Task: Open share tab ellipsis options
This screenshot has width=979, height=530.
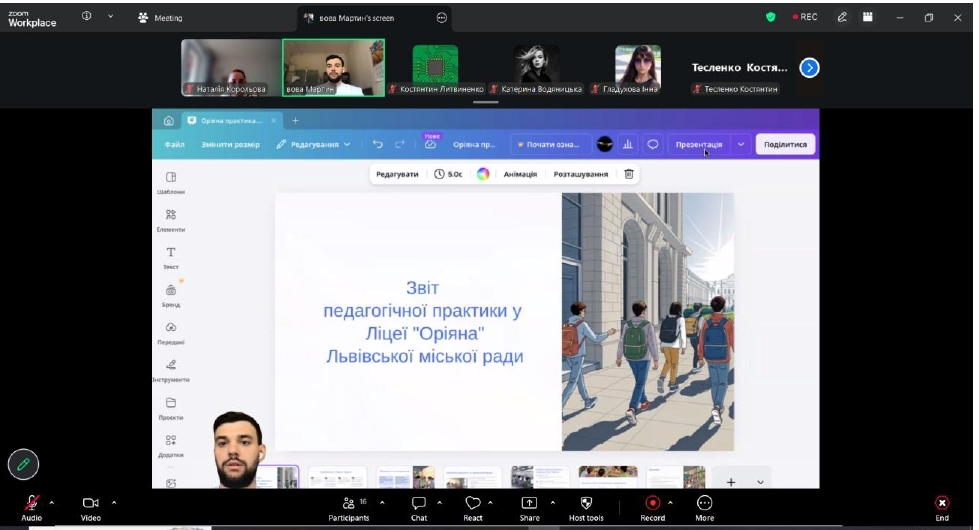Action: coord(441,18)
